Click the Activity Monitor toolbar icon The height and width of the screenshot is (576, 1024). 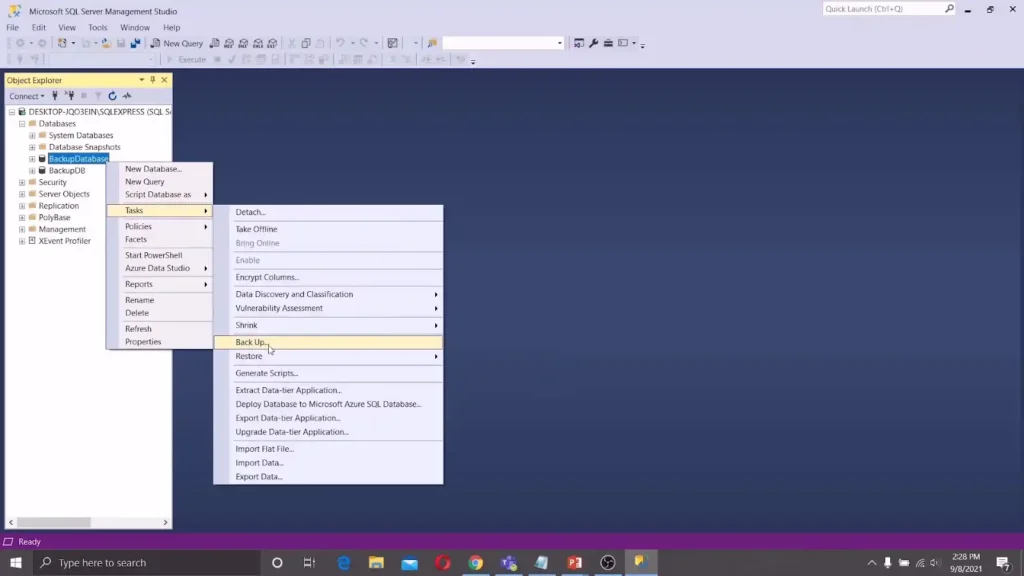[392, 43]
